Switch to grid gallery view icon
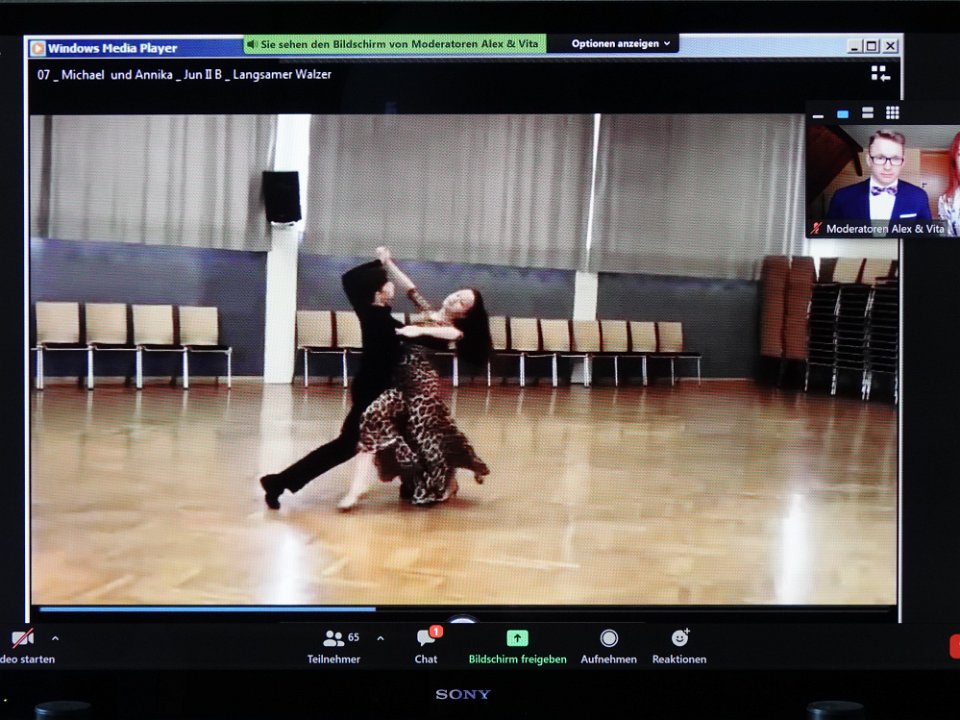The image size is (960, 720). click(x=893, y=113)
